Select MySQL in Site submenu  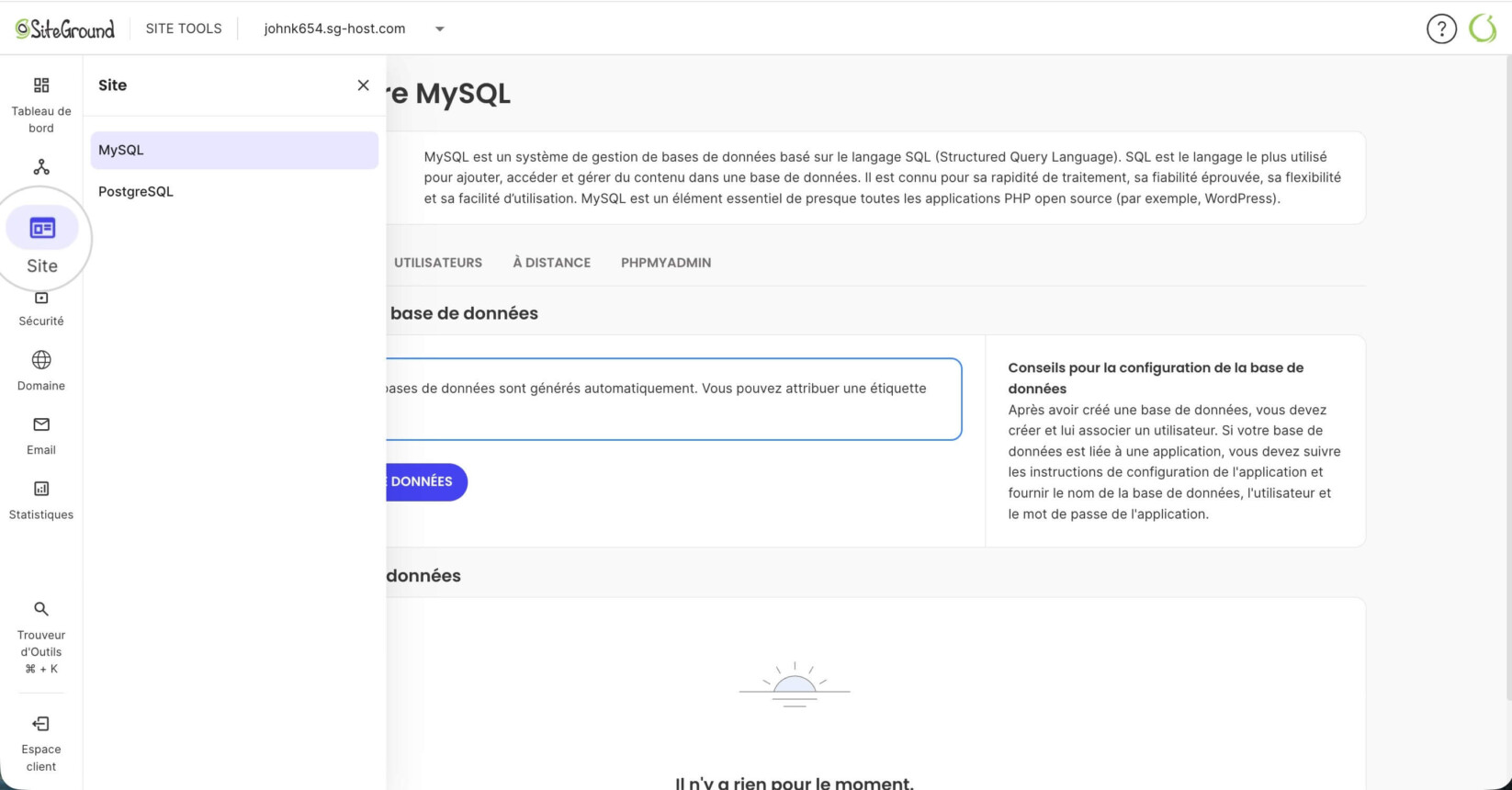click(234, 150)
